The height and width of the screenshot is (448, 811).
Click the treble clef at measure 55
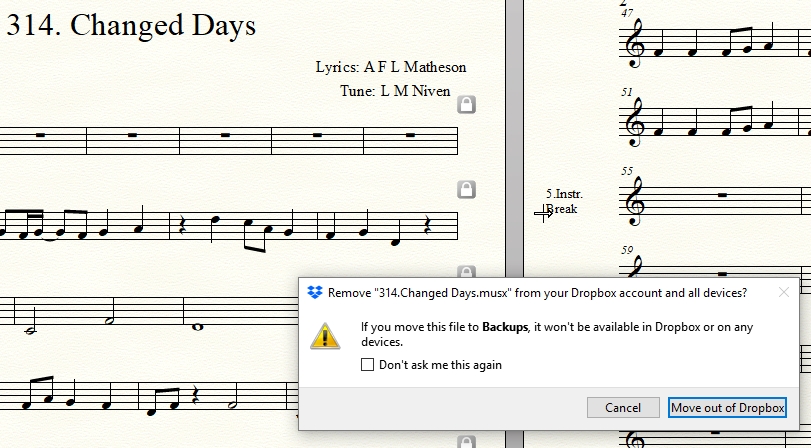634,200
